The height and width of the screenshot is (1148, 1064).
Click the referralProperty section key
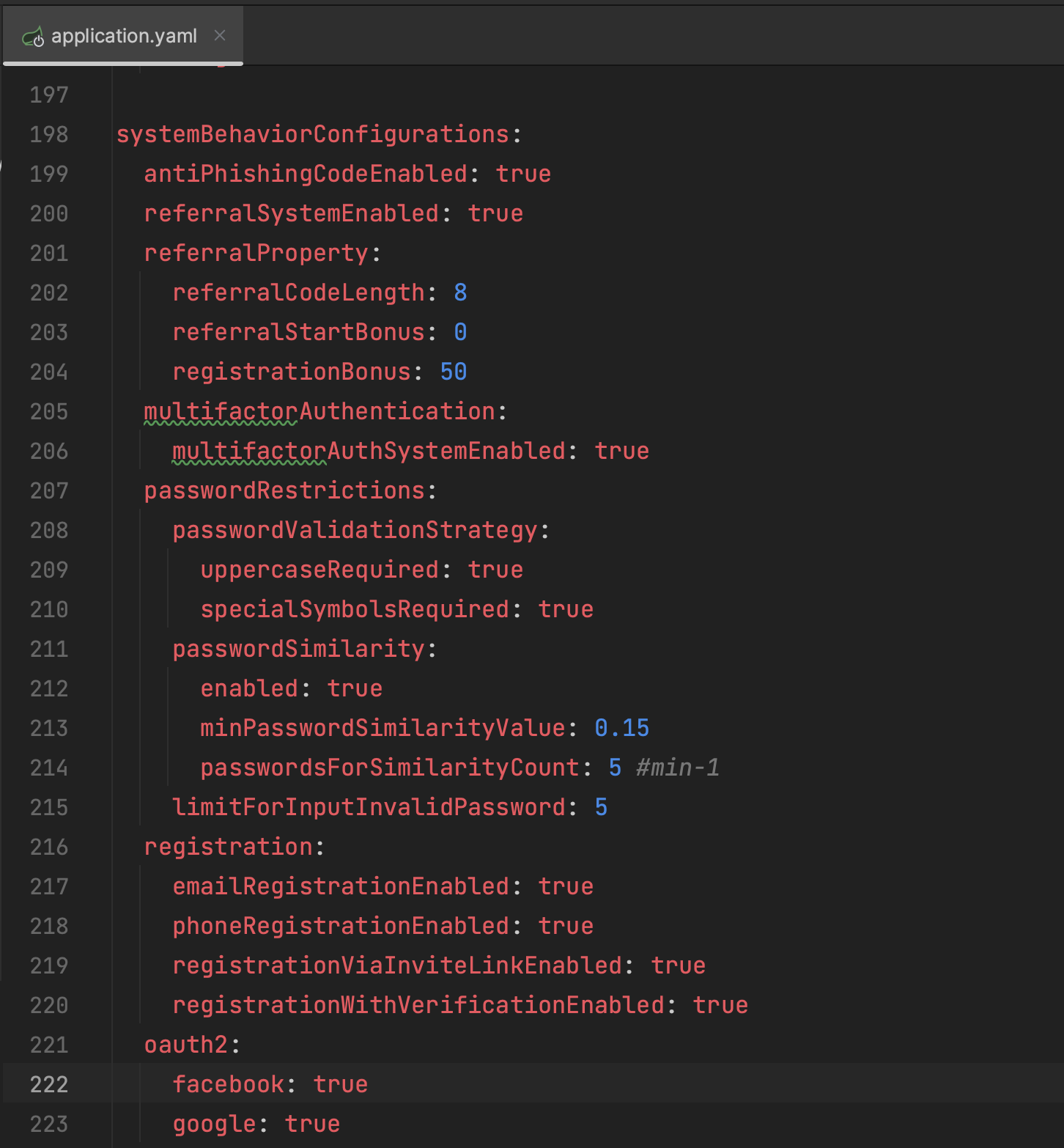(x=256, y=253)
